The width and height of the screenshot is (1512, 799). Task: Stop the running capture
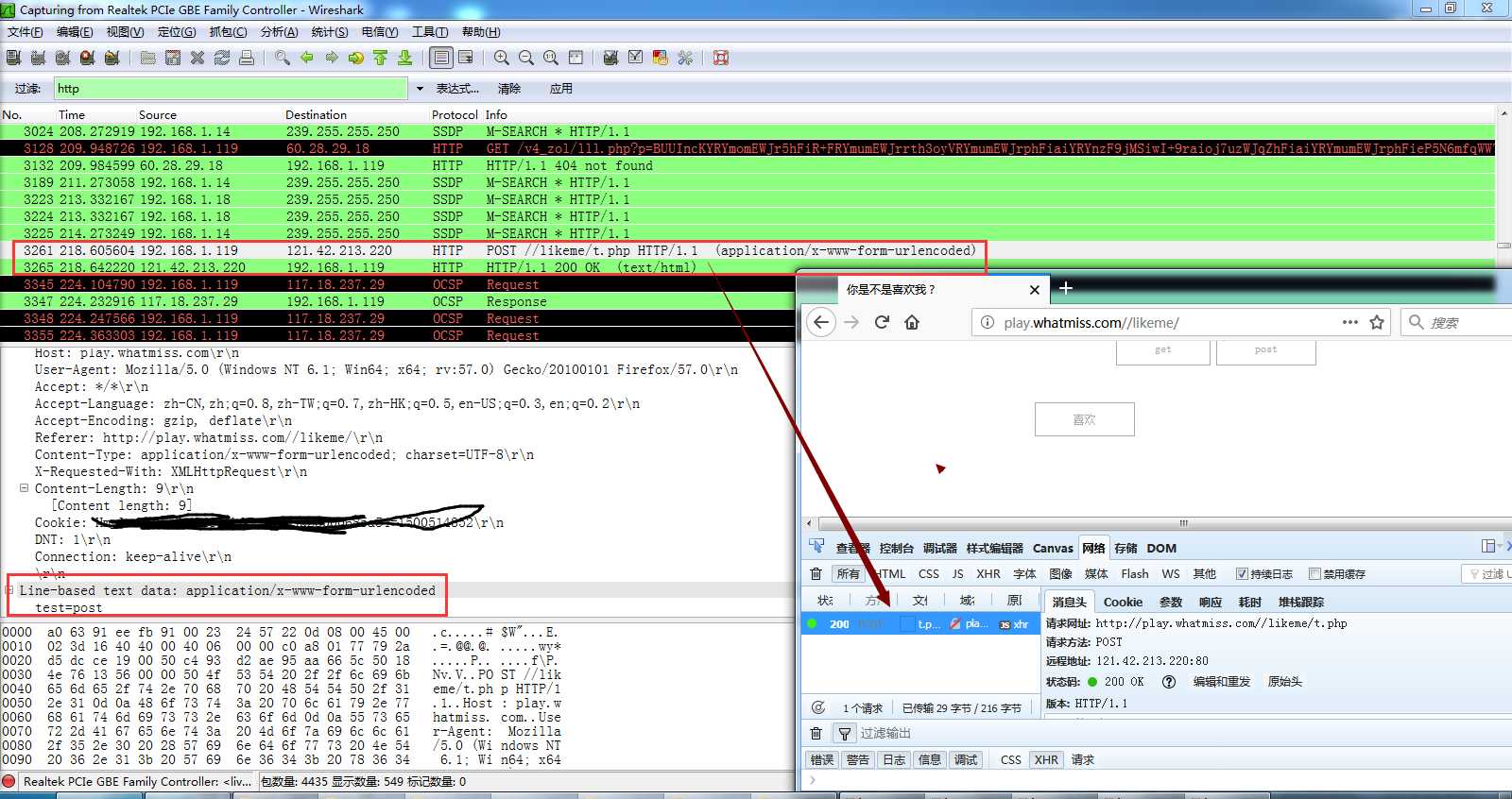(x=87, y=58)
